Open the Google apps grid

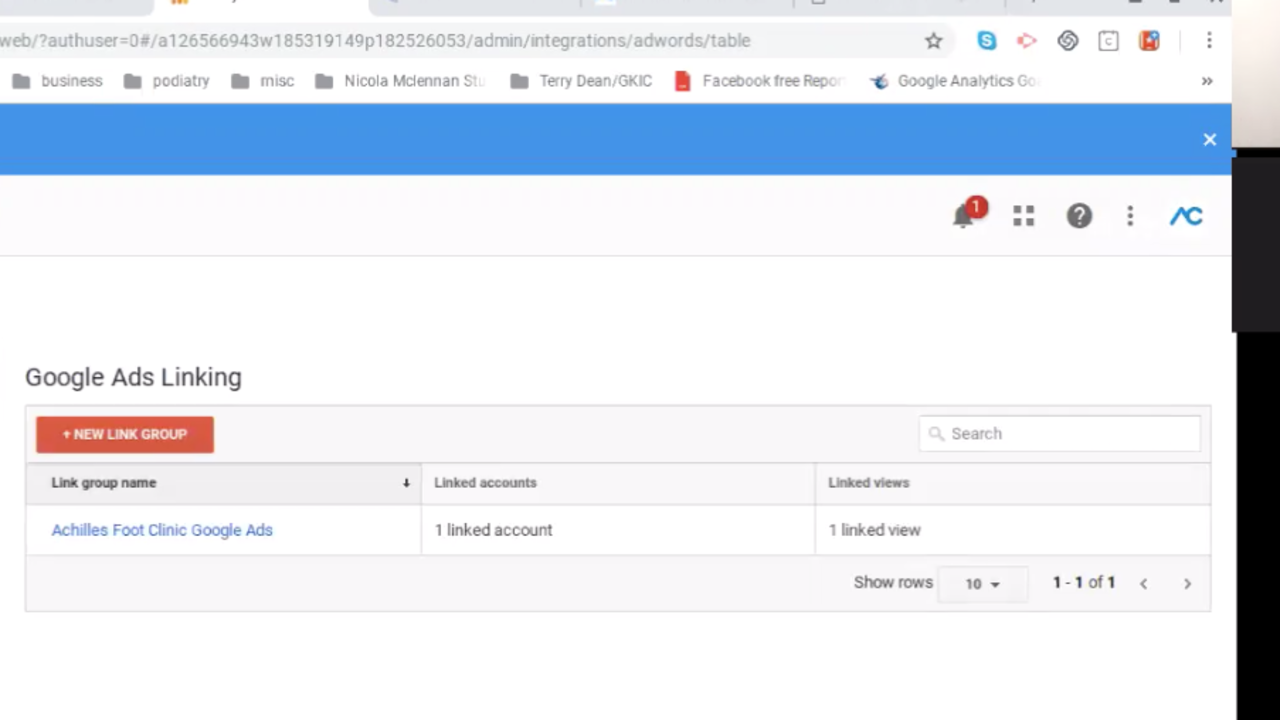click(1023, 216)
